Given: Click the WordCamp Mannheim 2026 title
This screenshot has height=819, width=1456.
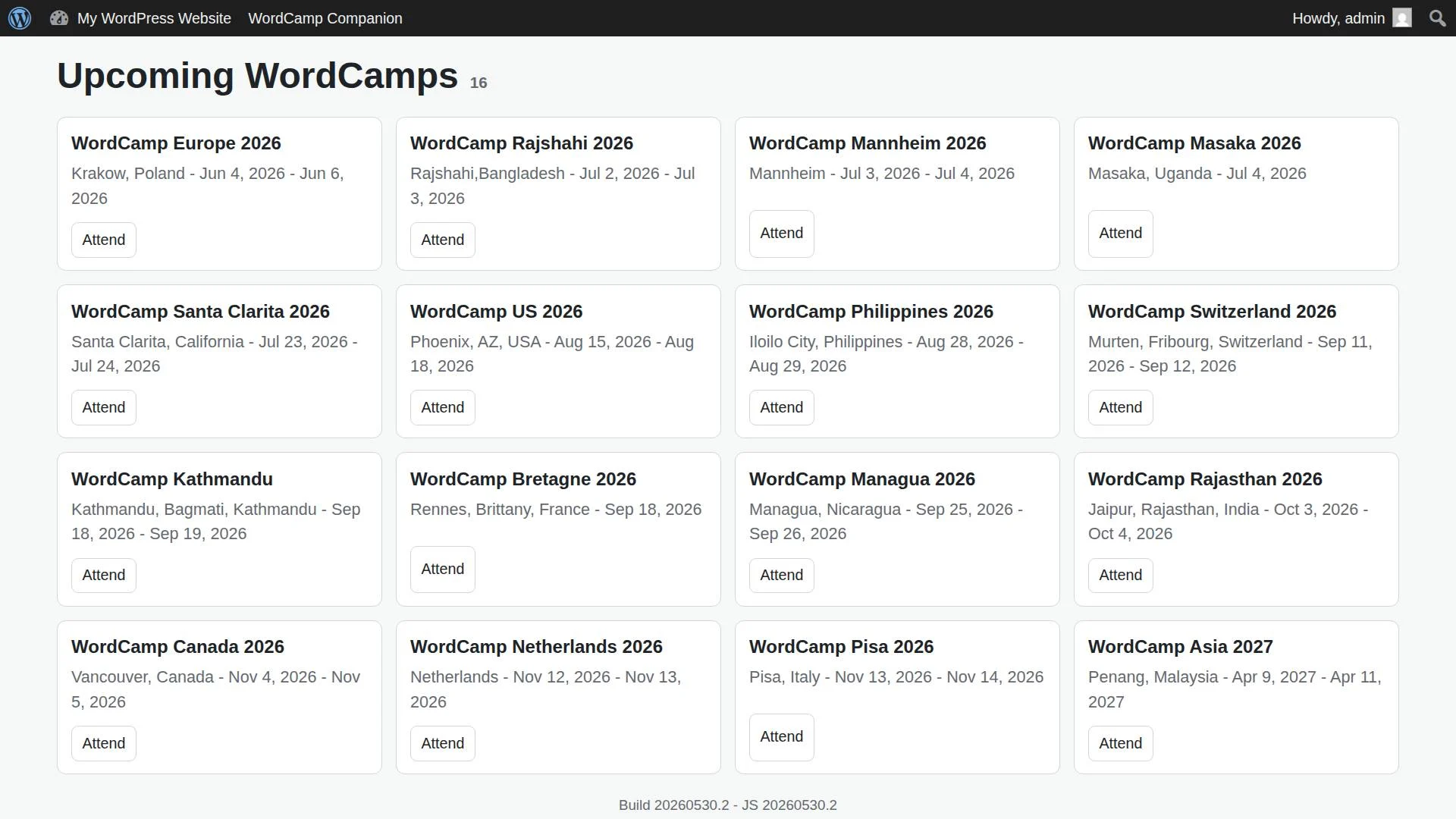Looking at the screenshot, I should (868, 143).
